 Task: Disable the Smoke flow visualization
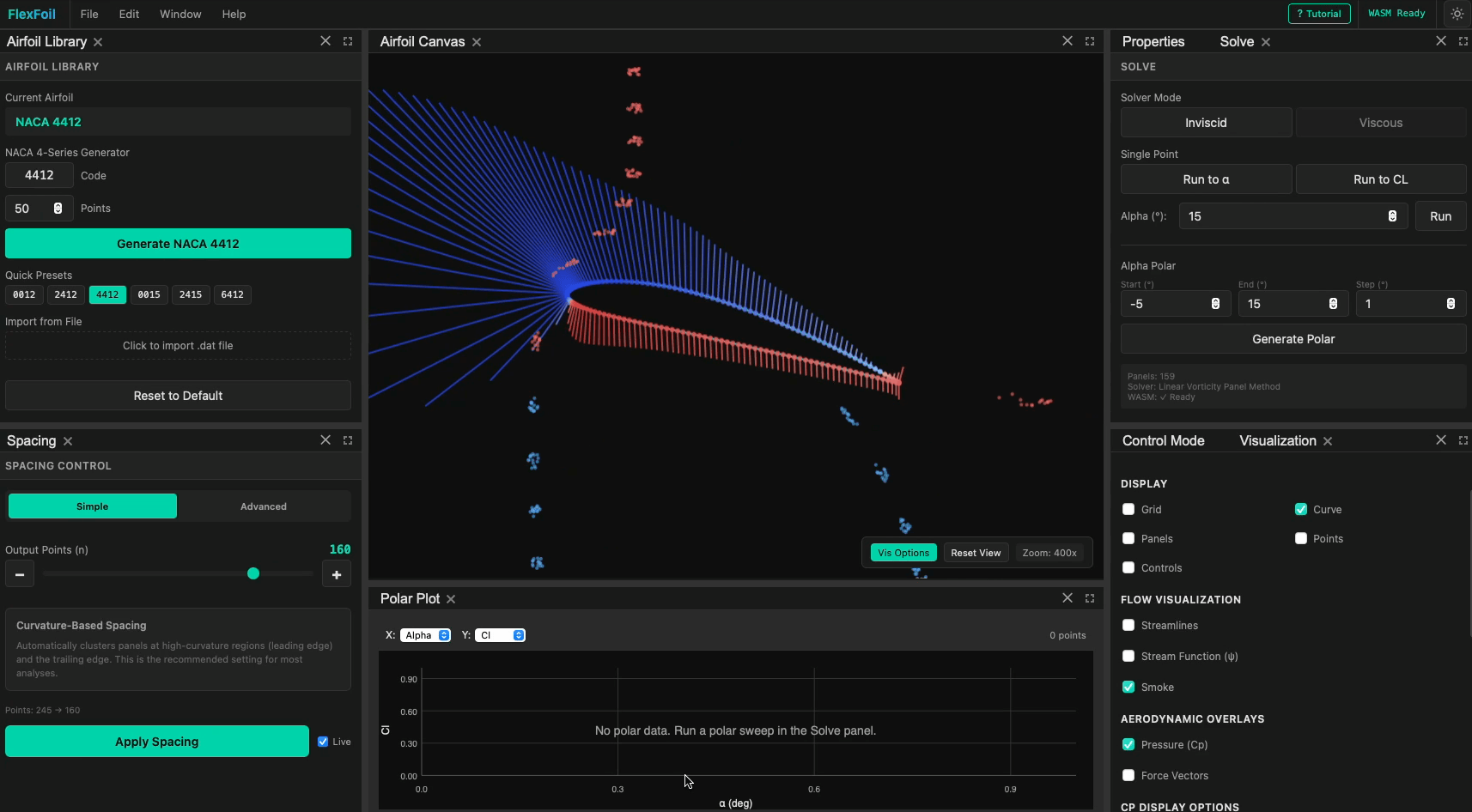coord(1128,688)
